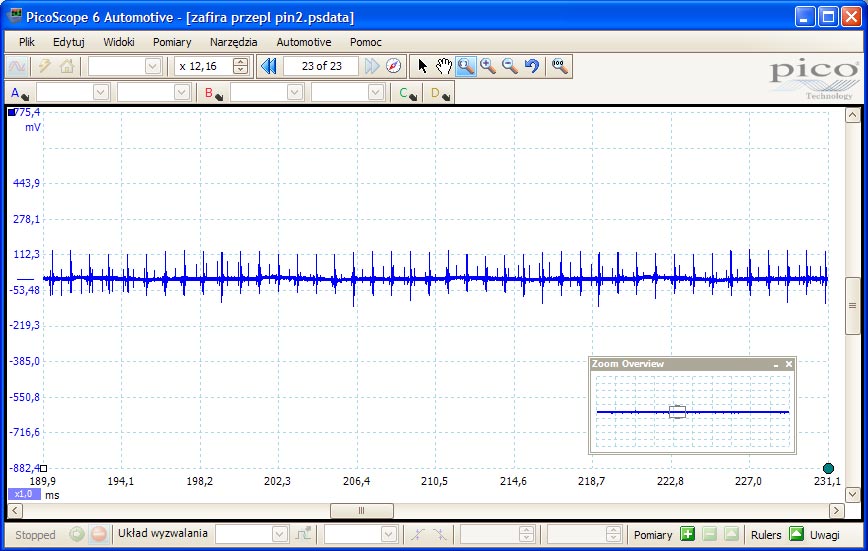This screenshot has height=551, width=868.
Task: Undo the last zoom
Action: pyautogui.click(x=532, y=66)
